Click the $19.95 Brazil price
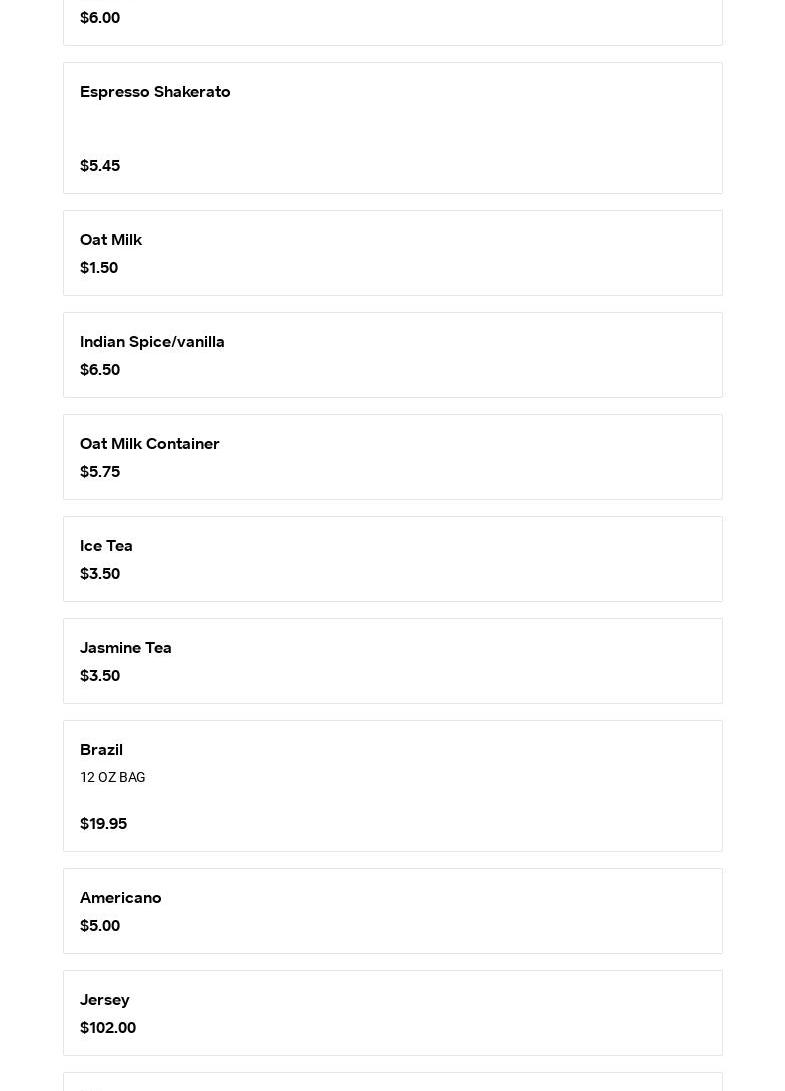785x1091 pixels. click(x=103, y=824)
